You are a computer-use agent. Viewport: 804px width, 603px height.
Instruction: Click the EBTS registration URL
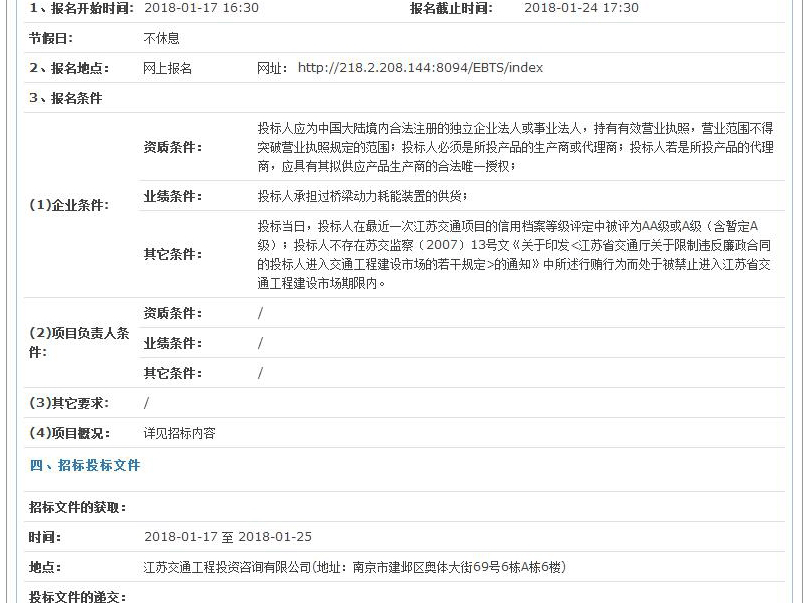click(420, 68)
